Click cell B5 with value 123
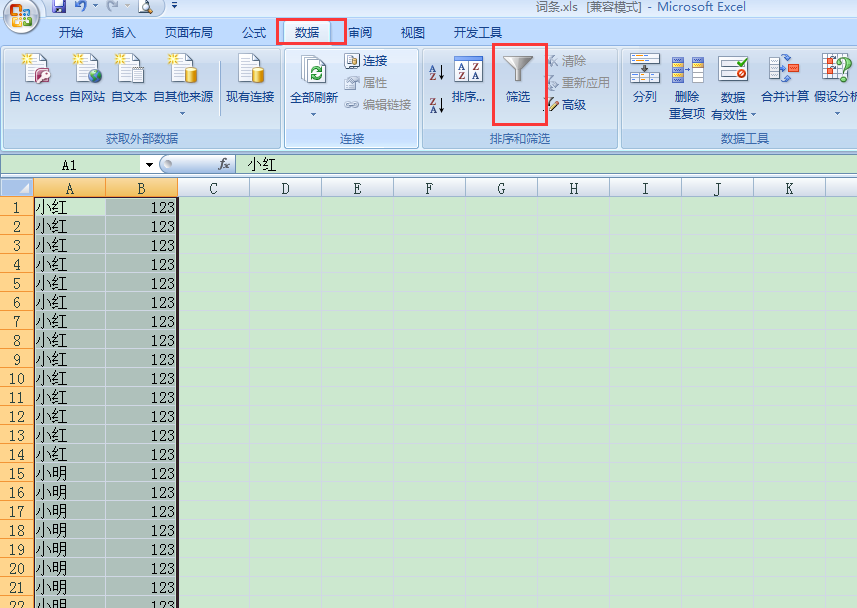Image resolution: width=857 pixels, height=608 pixels. tap(142, 283)
